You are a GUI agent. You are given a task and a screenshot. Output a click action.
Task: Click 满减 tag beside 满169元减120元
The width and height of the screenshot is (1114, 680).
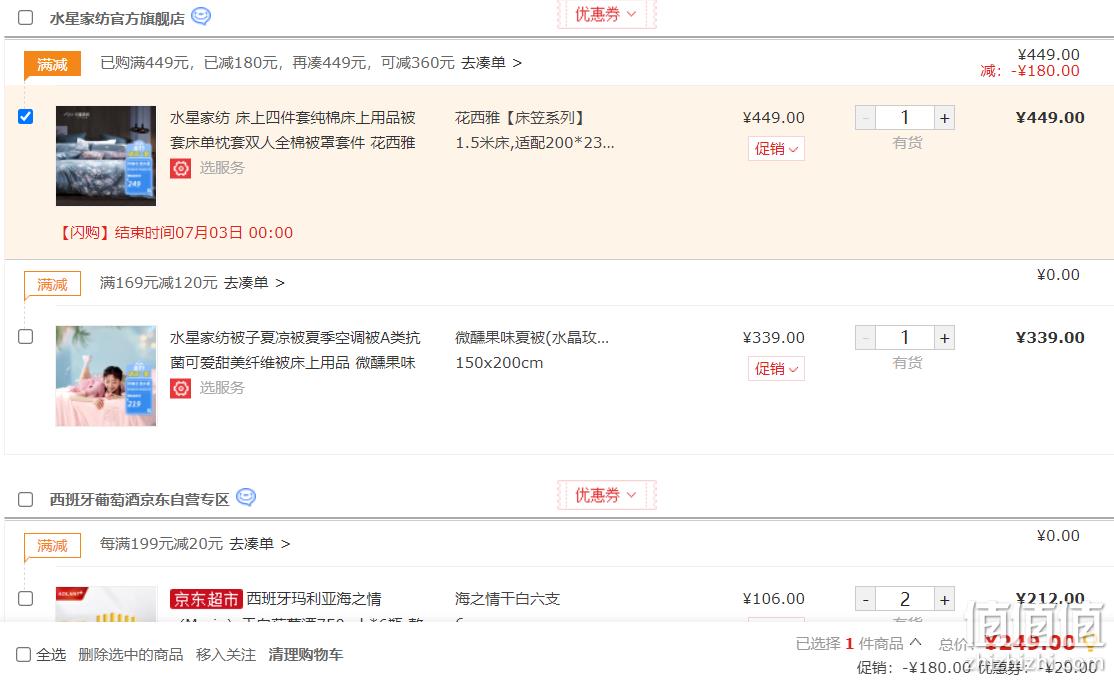pos(53,284)
